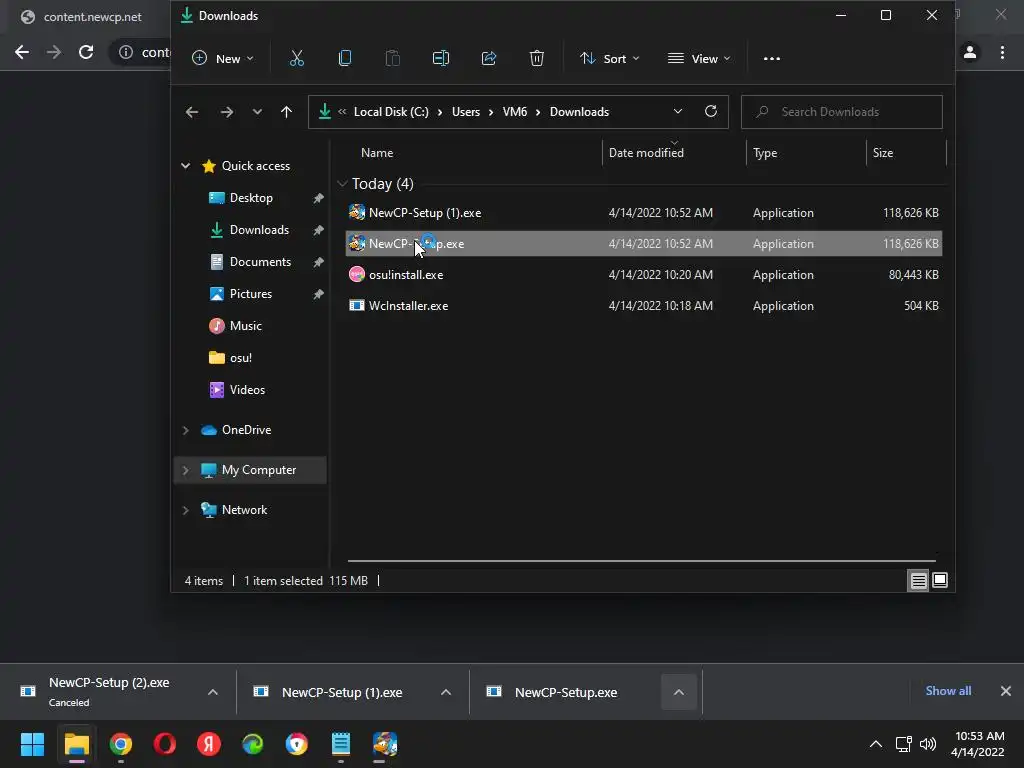Click Users in the address breadcrumb
Viewport: 1024px width, 768px height.
466,112
